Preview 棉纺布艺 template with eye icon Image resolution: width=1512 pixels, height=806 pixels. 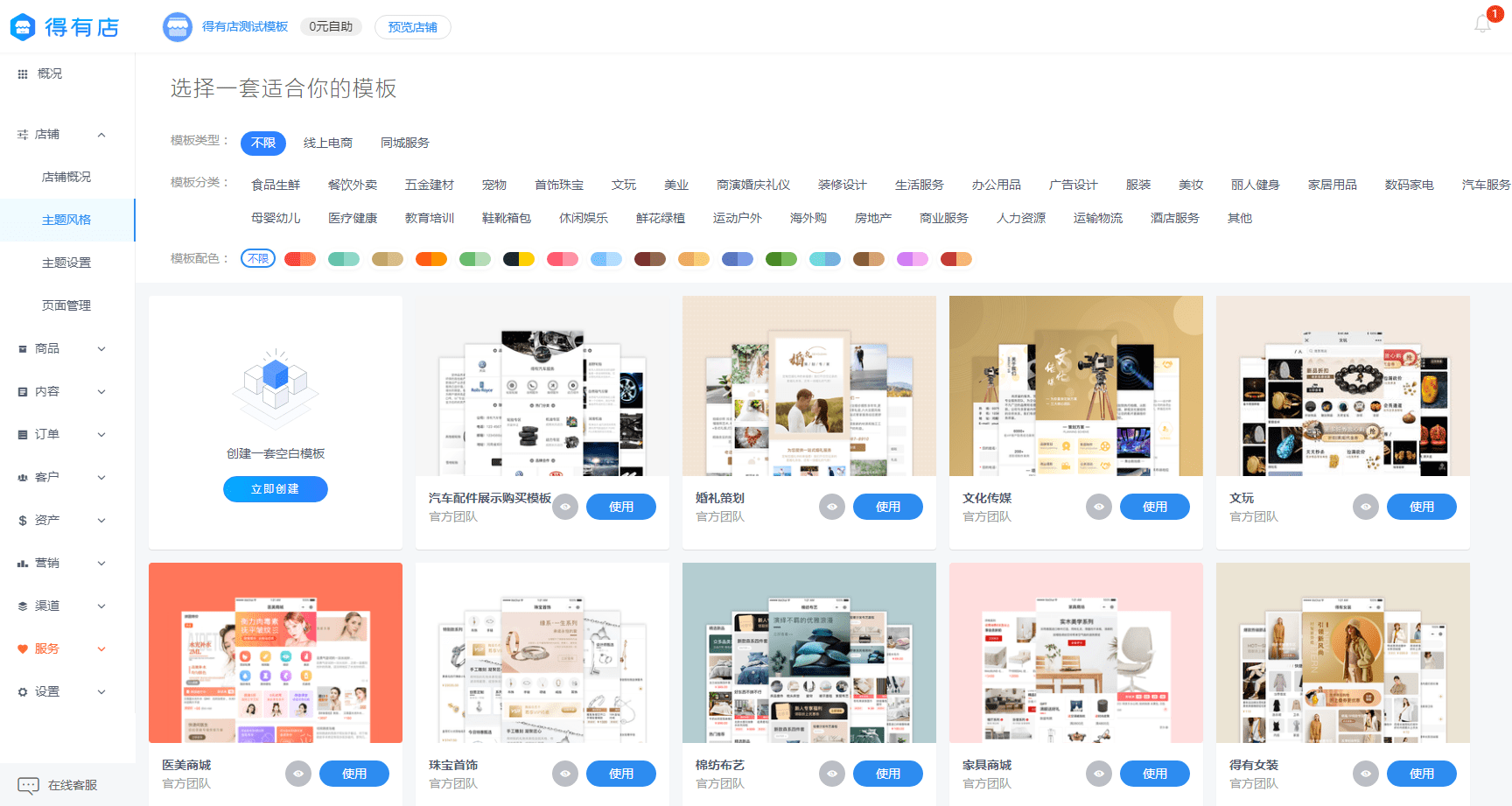(x=832, y=774)
